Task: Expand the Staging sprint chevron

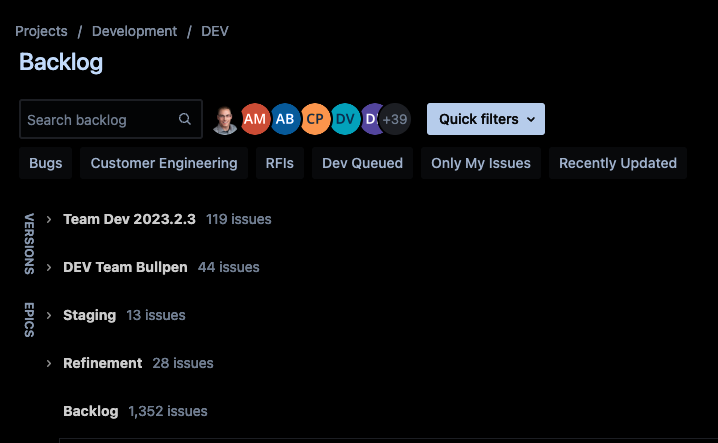Action: point(49,315)
